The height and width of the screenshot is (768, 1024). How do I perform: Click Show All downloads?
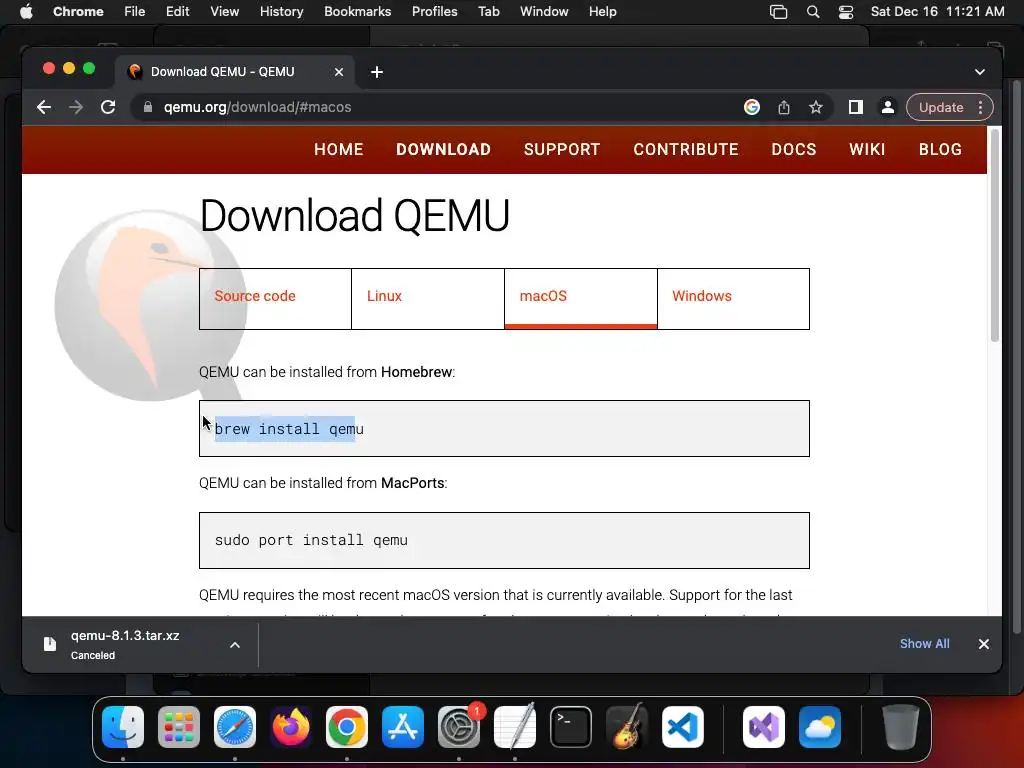pyautogui.click(x=924, y=644)
